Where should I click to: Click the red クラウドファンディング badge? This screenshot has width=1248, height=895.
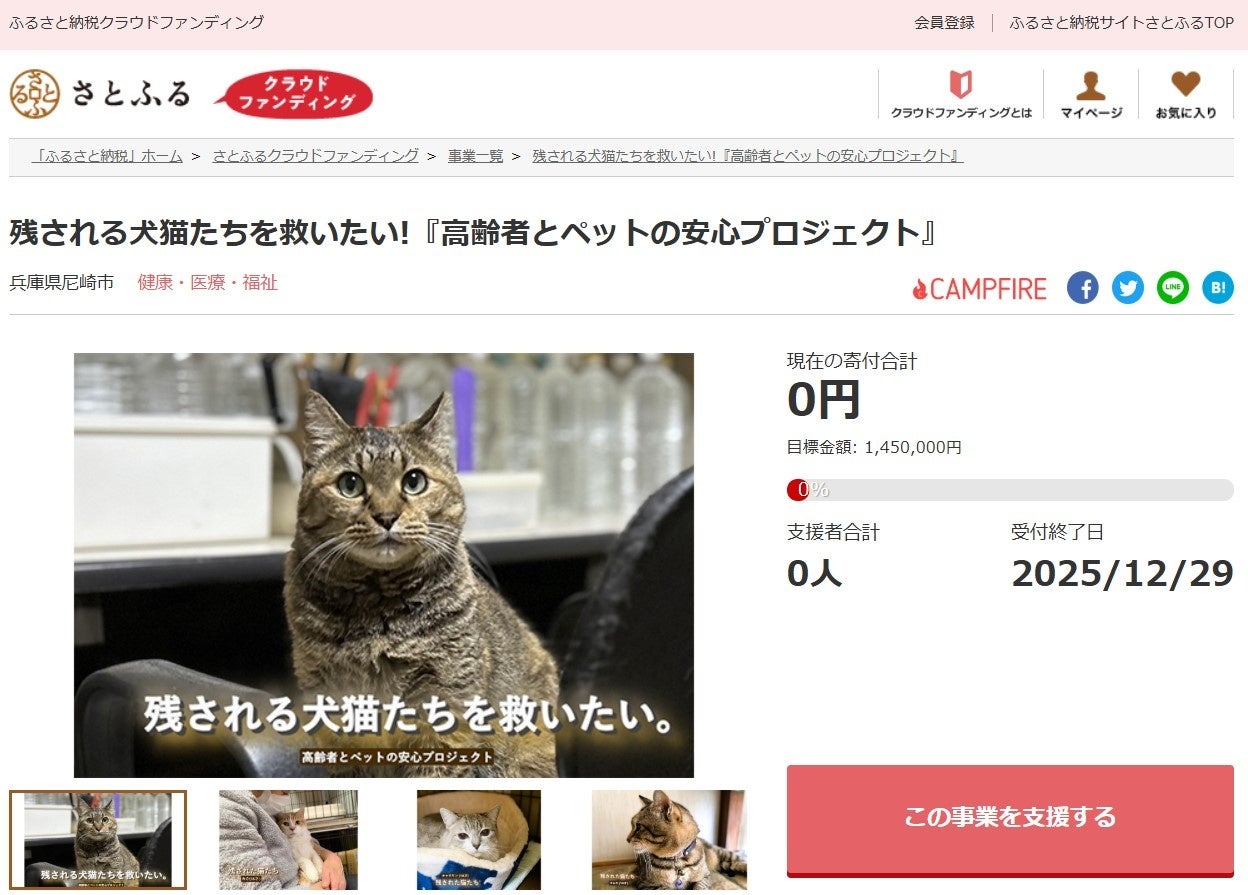295,95
